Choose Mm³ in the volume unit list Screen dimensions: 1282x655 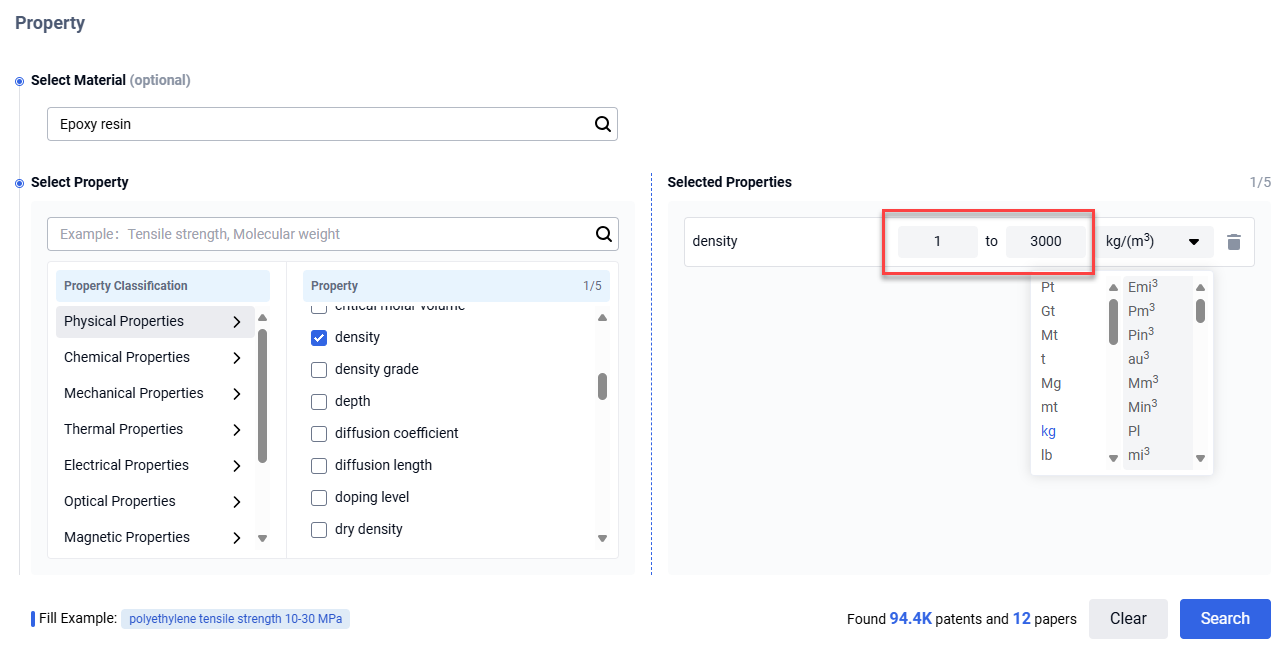[x=1142, y=383]
